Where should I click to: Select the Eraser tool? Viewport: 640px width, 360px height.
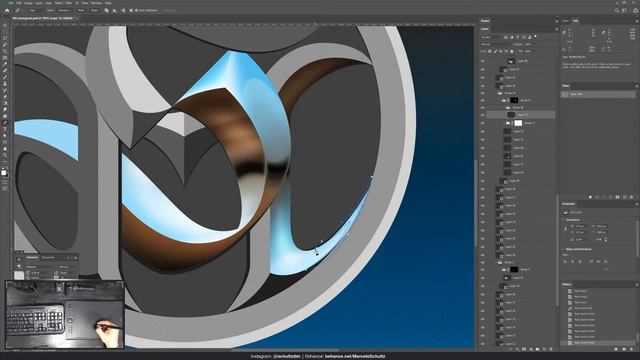5,97
